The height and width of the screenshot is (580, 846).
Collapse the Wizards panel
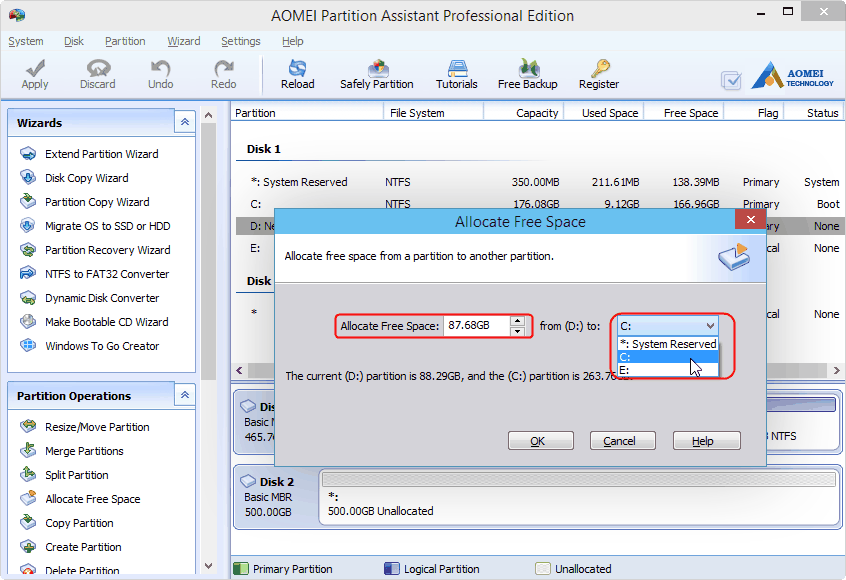click(185, 122)
